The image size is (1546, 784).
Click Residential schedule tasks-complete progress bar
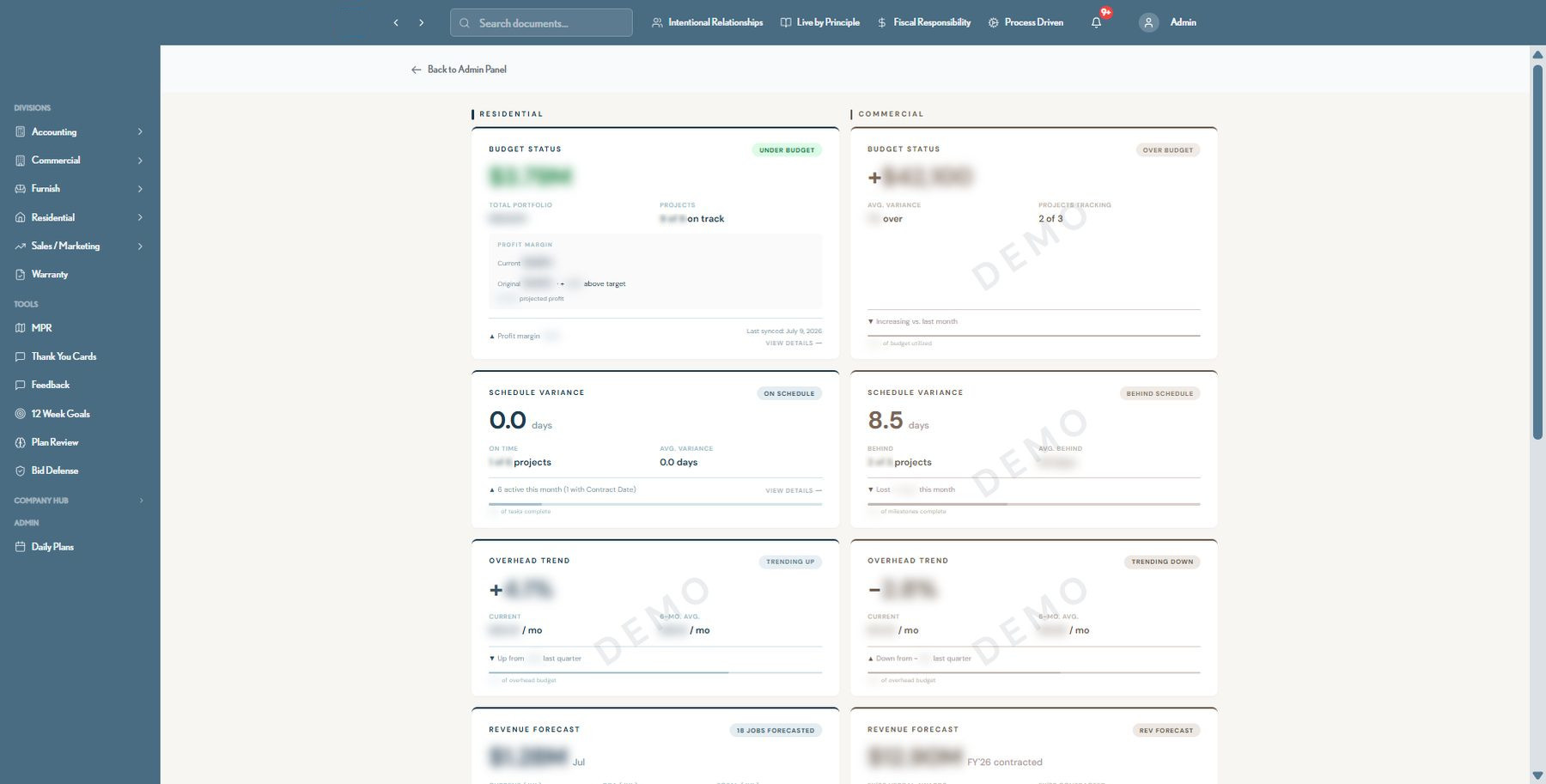tap(655, 504)
